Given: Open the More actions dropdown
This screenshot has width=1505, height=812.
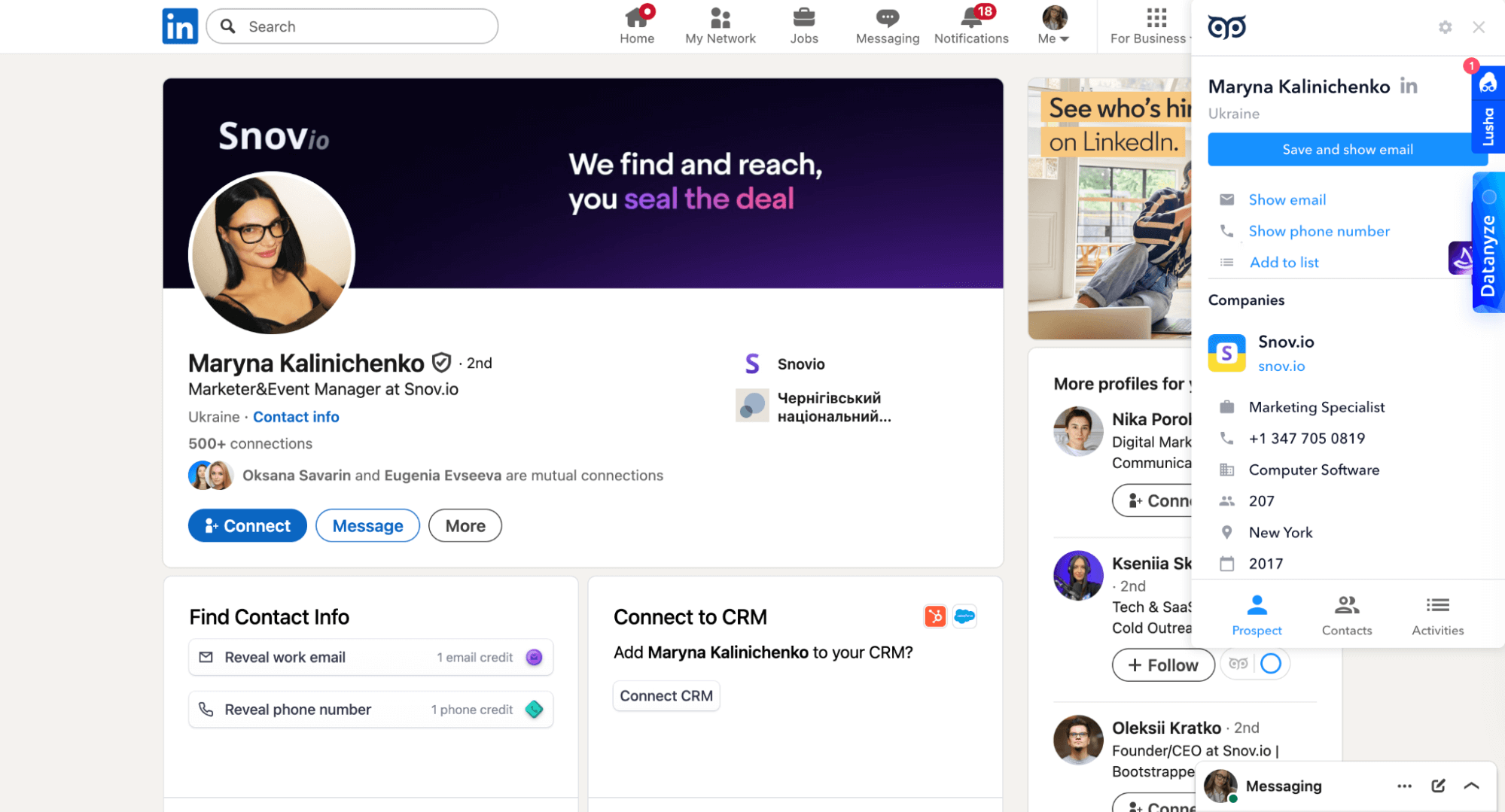Looking at the screenshot, I should coord(465,525).
